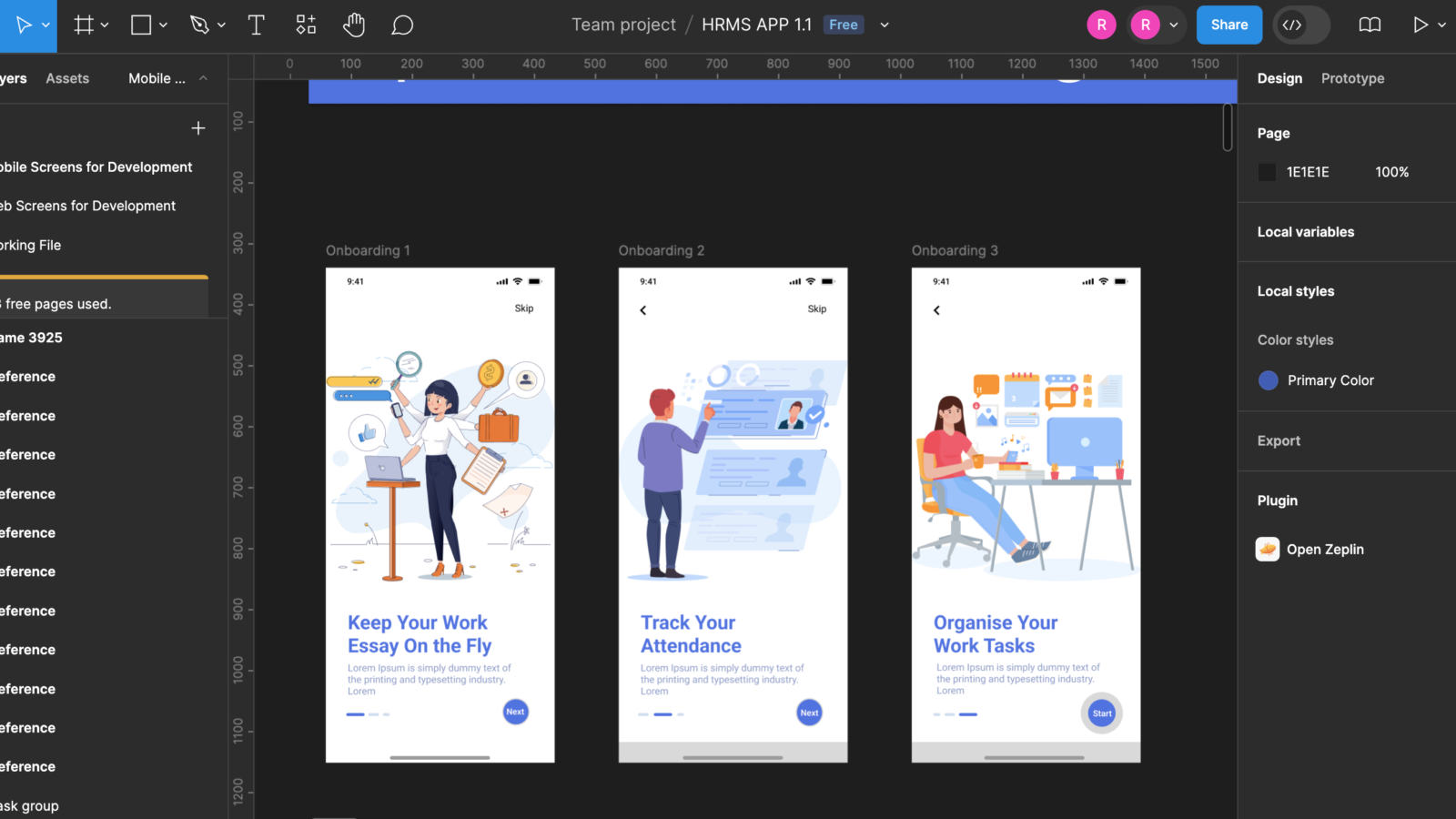Select the Comment tool
This screenshot has height=819, width=1456.
click(x=402, y=25)
